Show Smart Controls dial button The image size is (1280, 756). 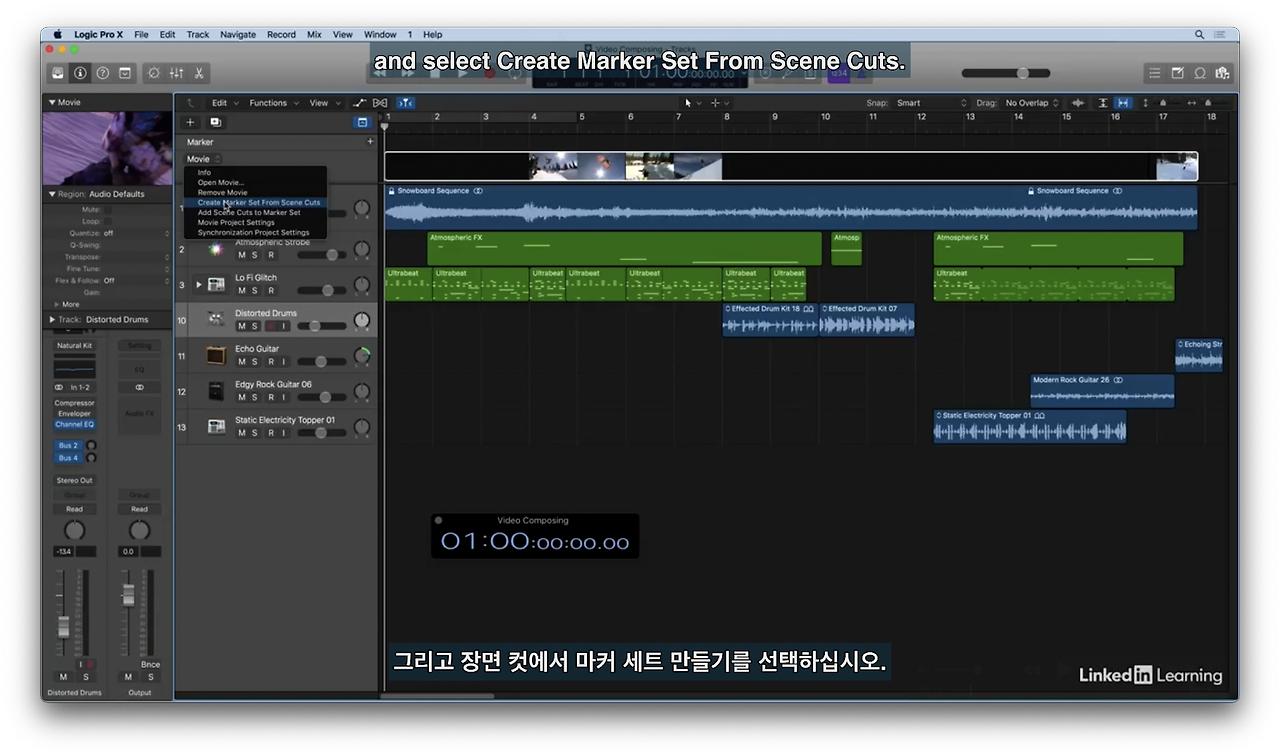pos(154,73)
